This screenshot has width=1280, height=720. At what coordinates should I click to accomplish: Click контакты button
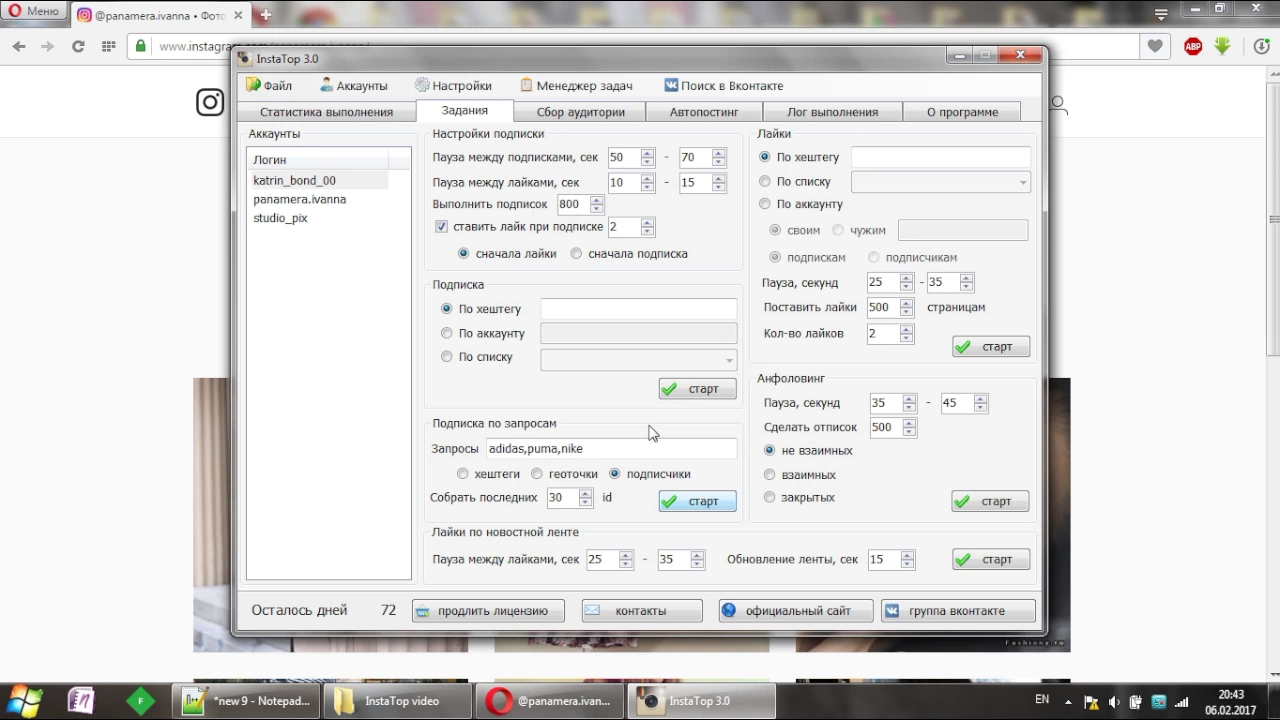642,611
